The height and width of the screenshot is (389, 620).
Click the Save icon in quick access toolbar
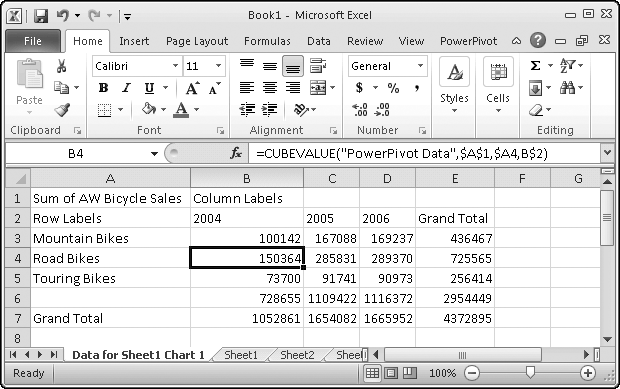point(41,16)
